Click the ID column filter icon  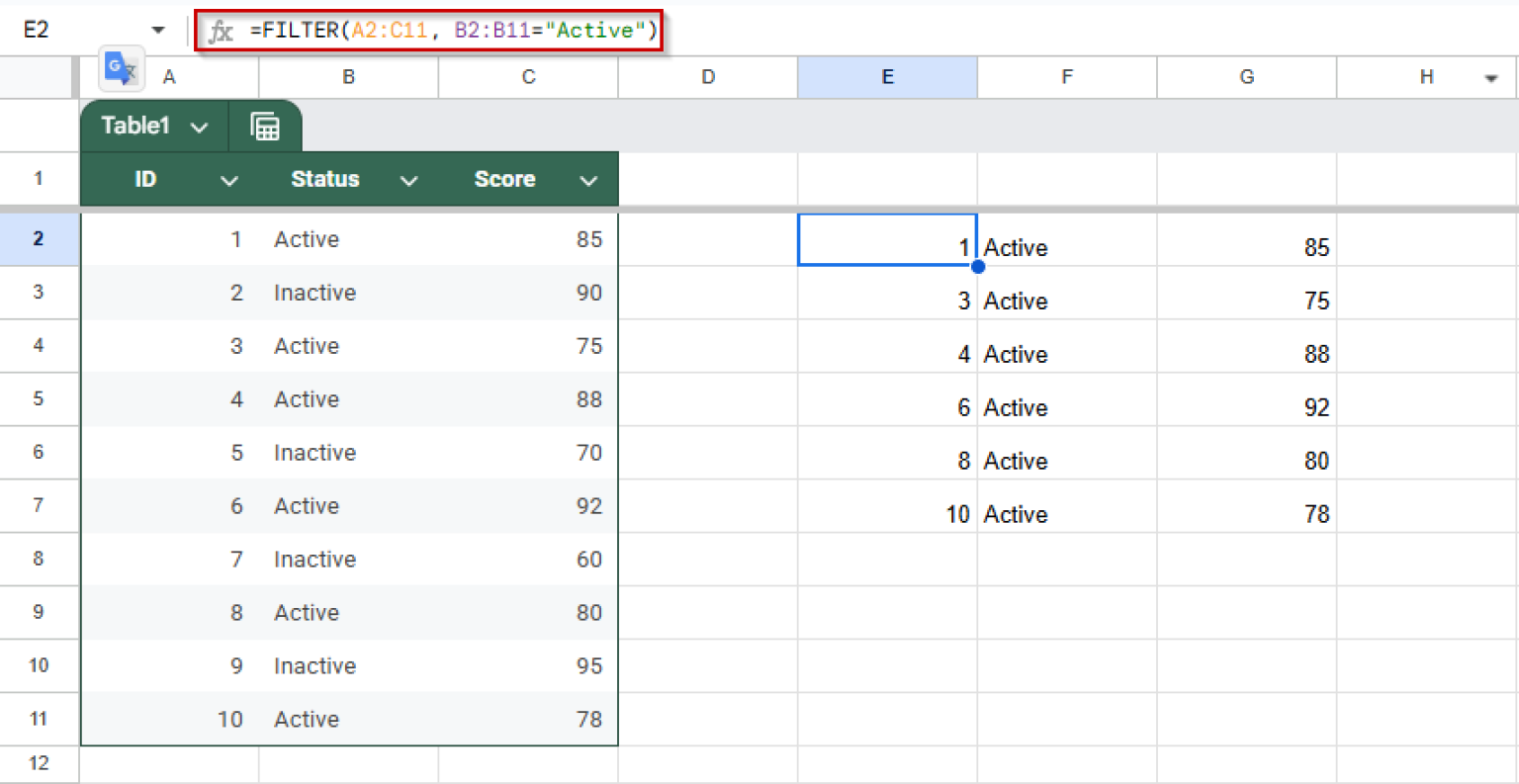(x=229, y=179)
